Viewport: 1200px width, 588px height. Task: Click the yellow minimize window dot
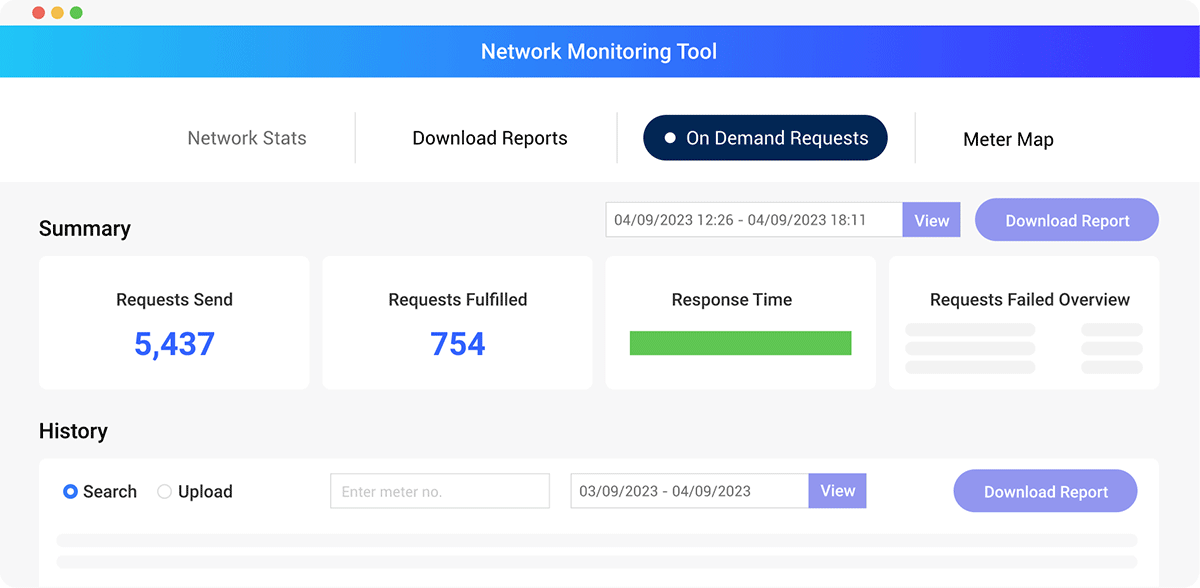coord(57,13)
